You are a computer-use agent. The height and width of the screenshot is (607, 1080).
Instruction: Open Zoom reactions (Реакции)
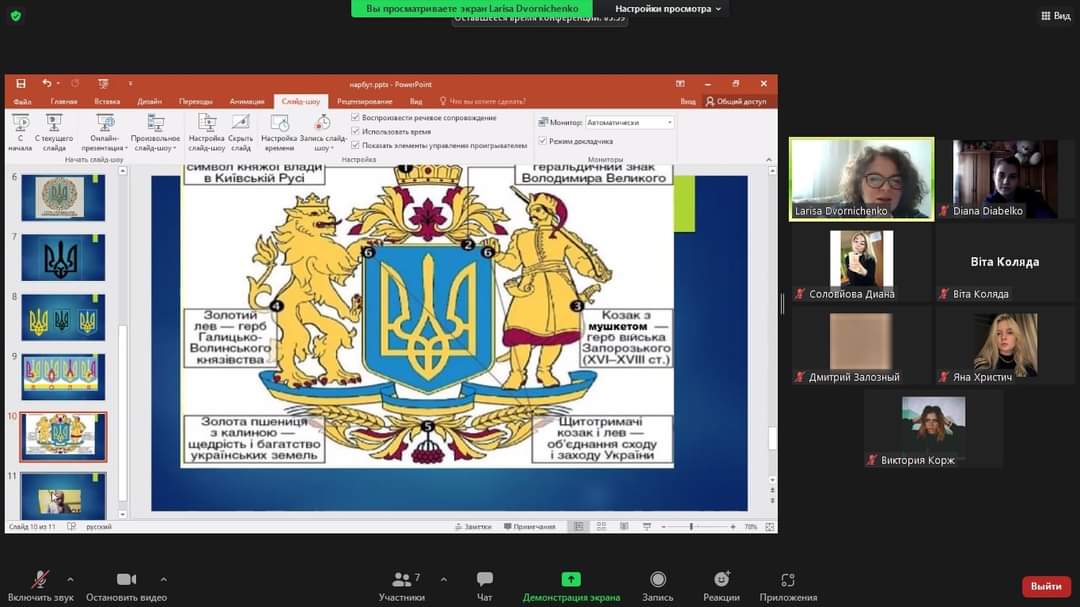click(x=721, y=580)
